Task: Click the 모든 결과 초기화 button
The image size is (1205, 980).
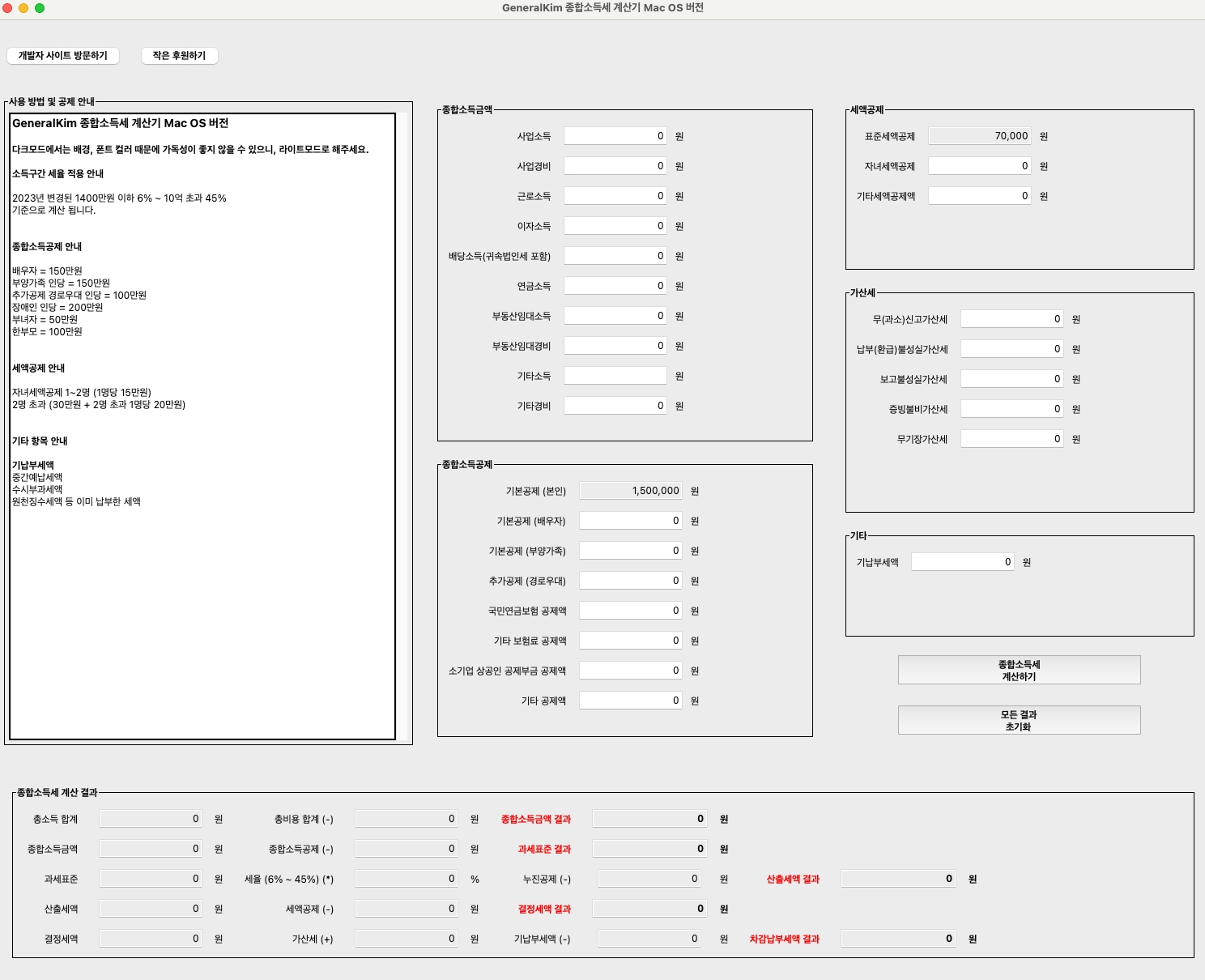Action: (x=1019, y=720)
